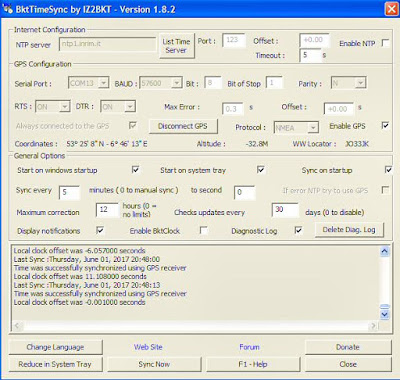Select log line 'Last Sync :Thursday, June 01, 2017 20:48:00'

click(x=87, y=259)
